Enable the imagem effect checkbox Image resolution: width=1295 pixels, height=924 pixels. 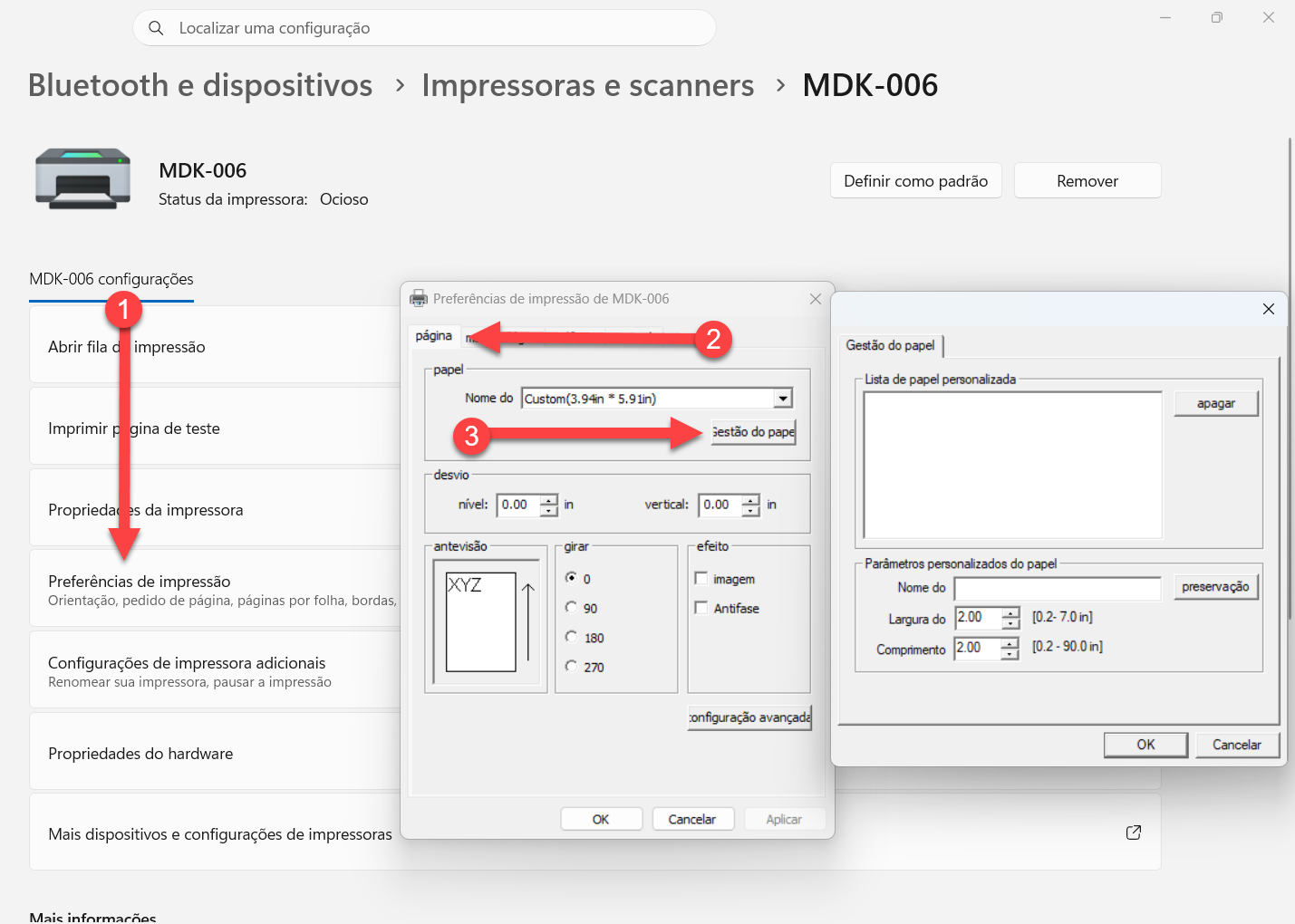[x=701, y=578]
